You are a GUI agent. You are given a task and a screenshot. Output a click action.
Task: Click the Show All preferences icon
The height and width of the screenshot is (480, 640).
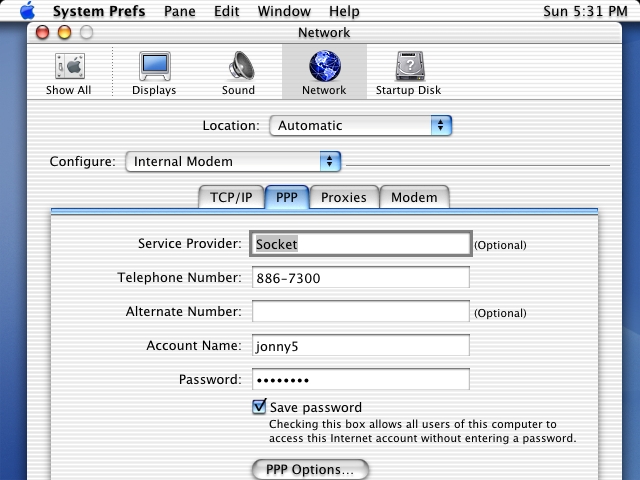pyautogui.click(x=69, y=73)
